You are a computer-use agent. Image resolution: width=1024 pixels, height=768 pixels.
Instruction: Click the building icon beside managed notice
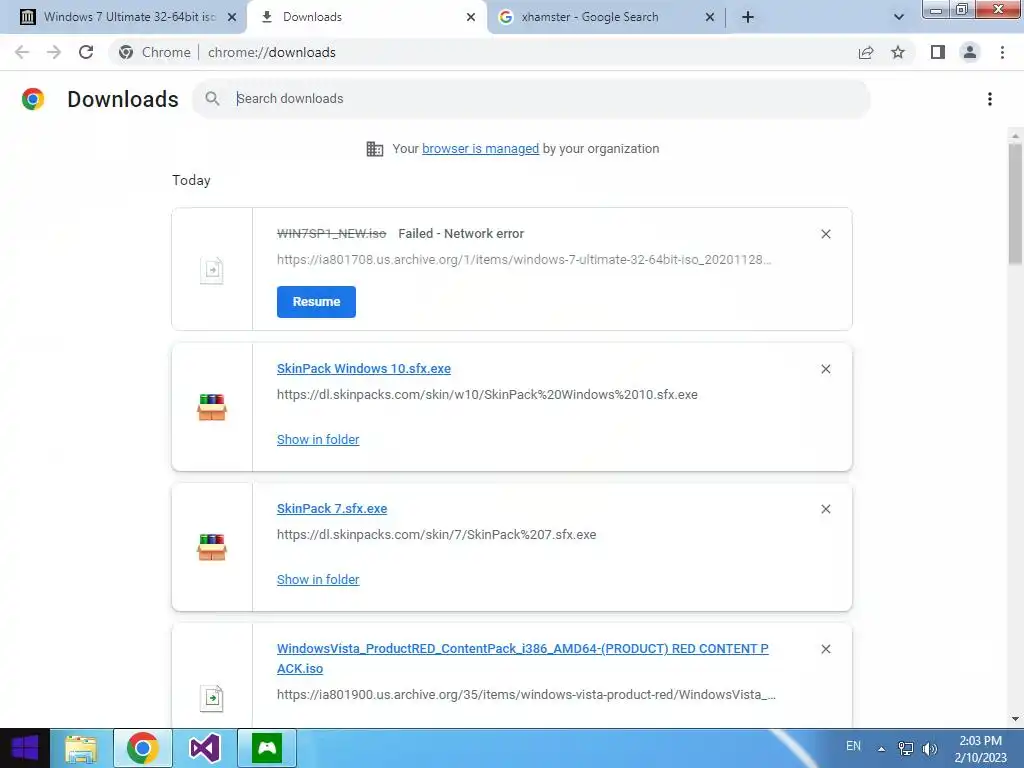[375, 149]
